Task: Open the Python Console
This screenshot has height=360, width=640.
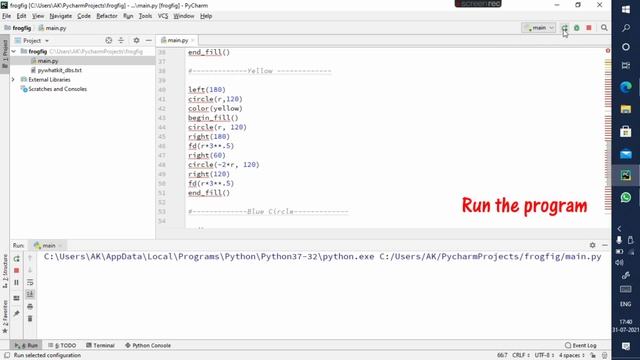Action: [148, 345]
